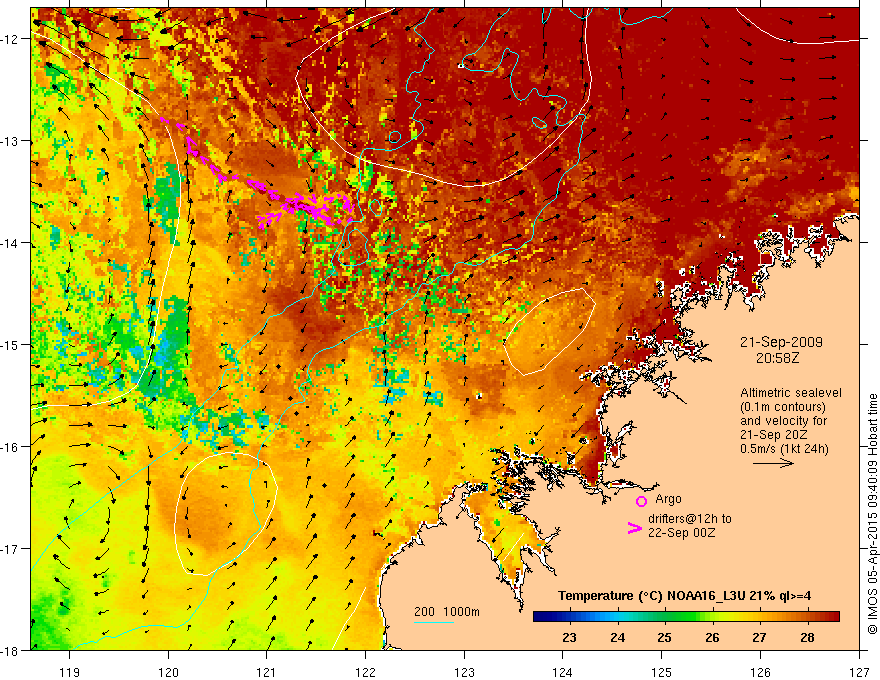880x680 pixels.
Task: Click the '0.5m/s (1kt 24h)' label
Action: click(784, 449)
